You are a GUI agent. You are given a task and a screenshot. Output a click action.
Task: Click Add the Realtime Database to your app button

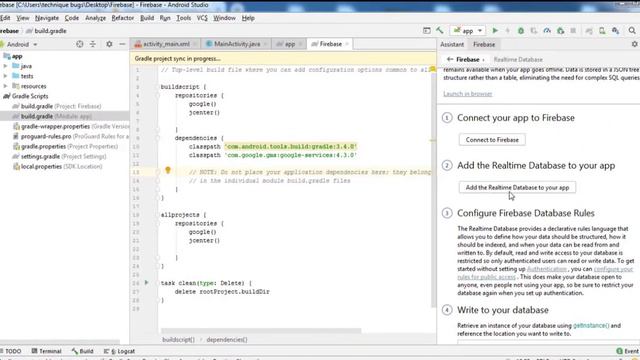pos(517,187)
